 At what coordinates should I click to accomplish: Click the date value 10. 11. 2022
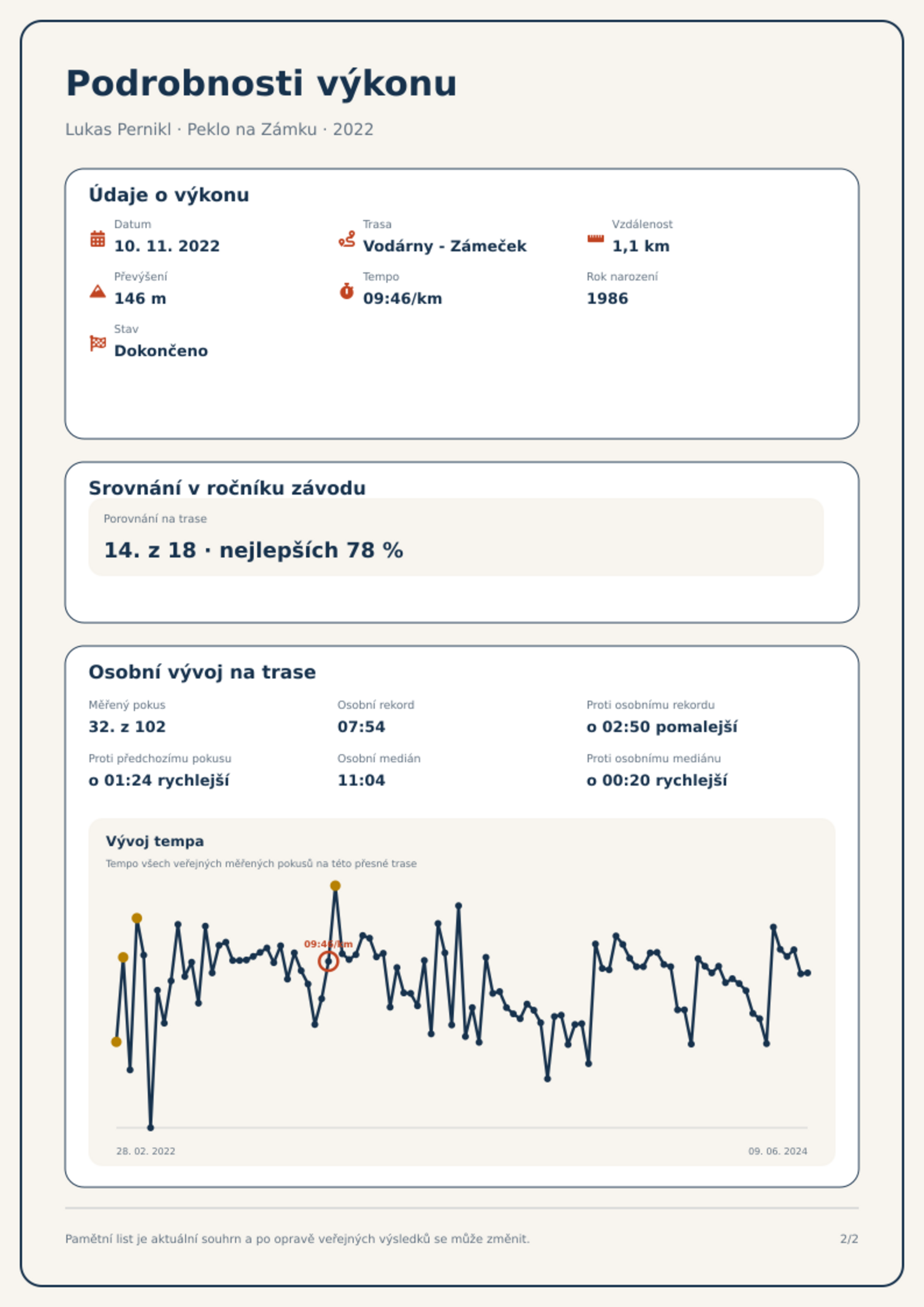167,246
